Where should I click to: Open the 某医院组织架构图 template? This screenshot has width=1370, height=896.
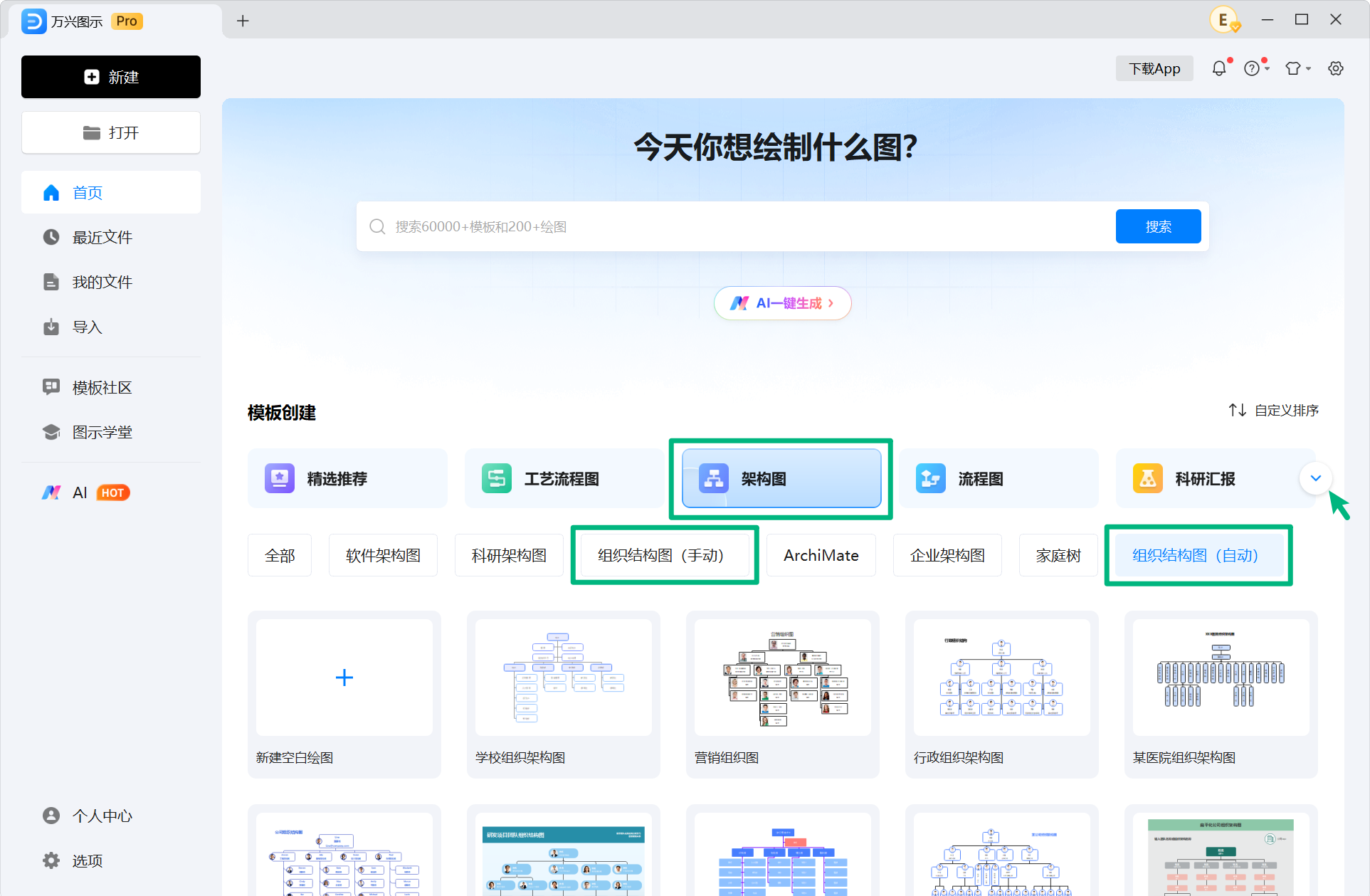pyautogui.click(x=1221, y=694)
